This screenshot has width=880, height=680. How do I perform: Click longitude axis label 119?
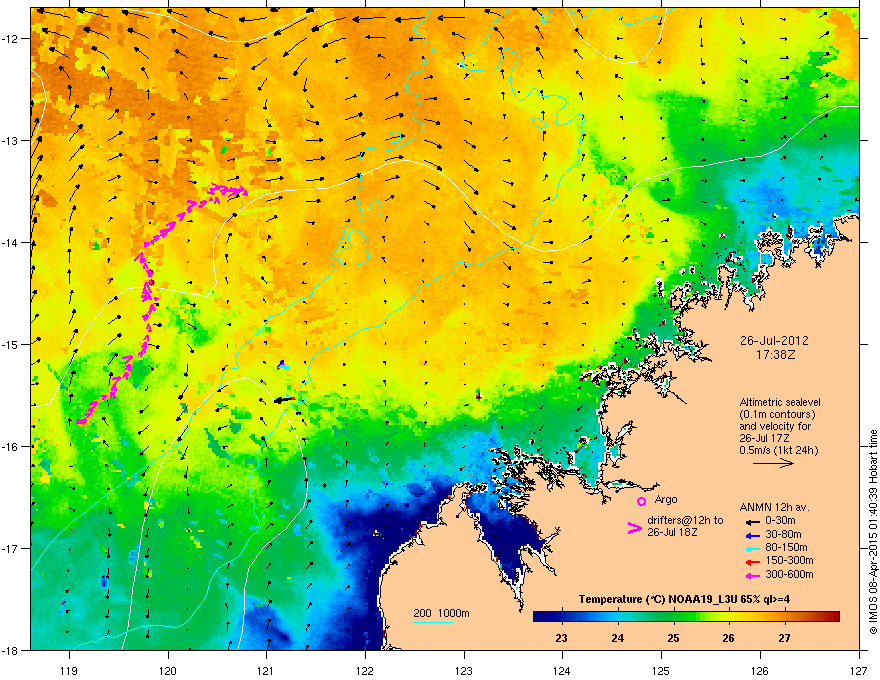69,670
